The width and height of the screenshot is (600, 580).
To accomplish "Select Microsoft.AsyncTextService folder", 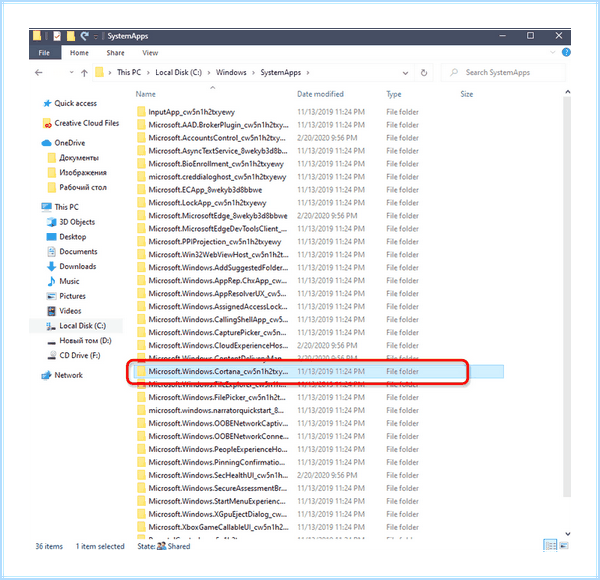I will tap(218, 151).
